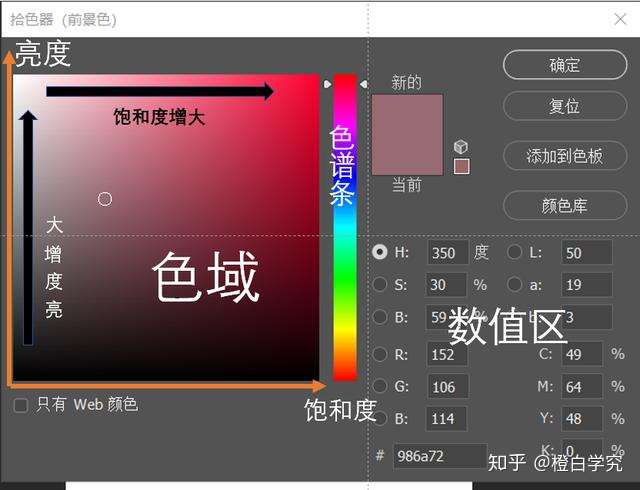Select the B brightness radio button
The width and height of the screenshot is (640, 490).
(380, 317)
